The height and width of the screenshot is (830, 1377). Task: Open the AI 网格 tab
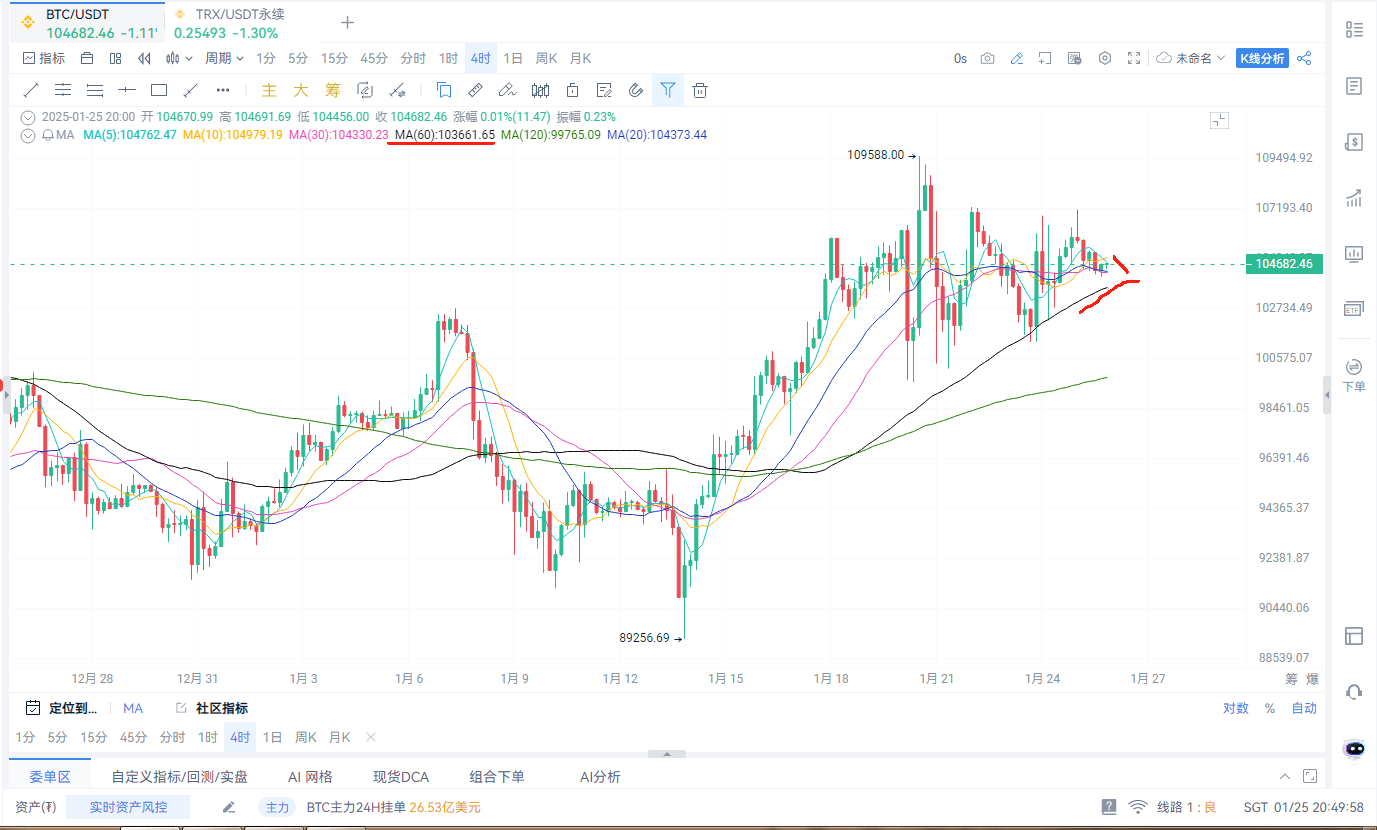coord(310,777)
